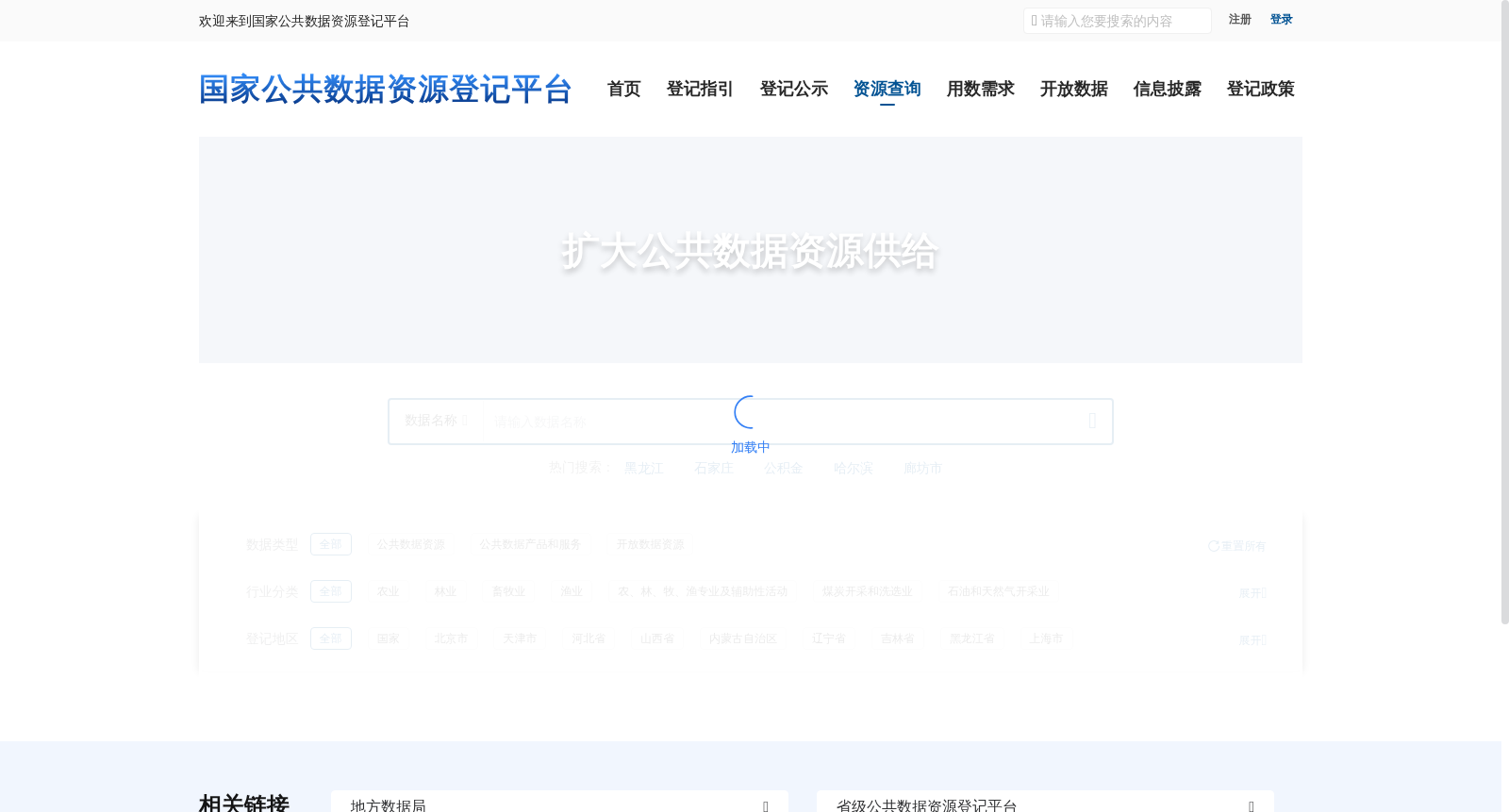This screenshot has width=1509, height=812.
Task: Expand the 行业分类 filter row
Action: tap(1252, 593)
